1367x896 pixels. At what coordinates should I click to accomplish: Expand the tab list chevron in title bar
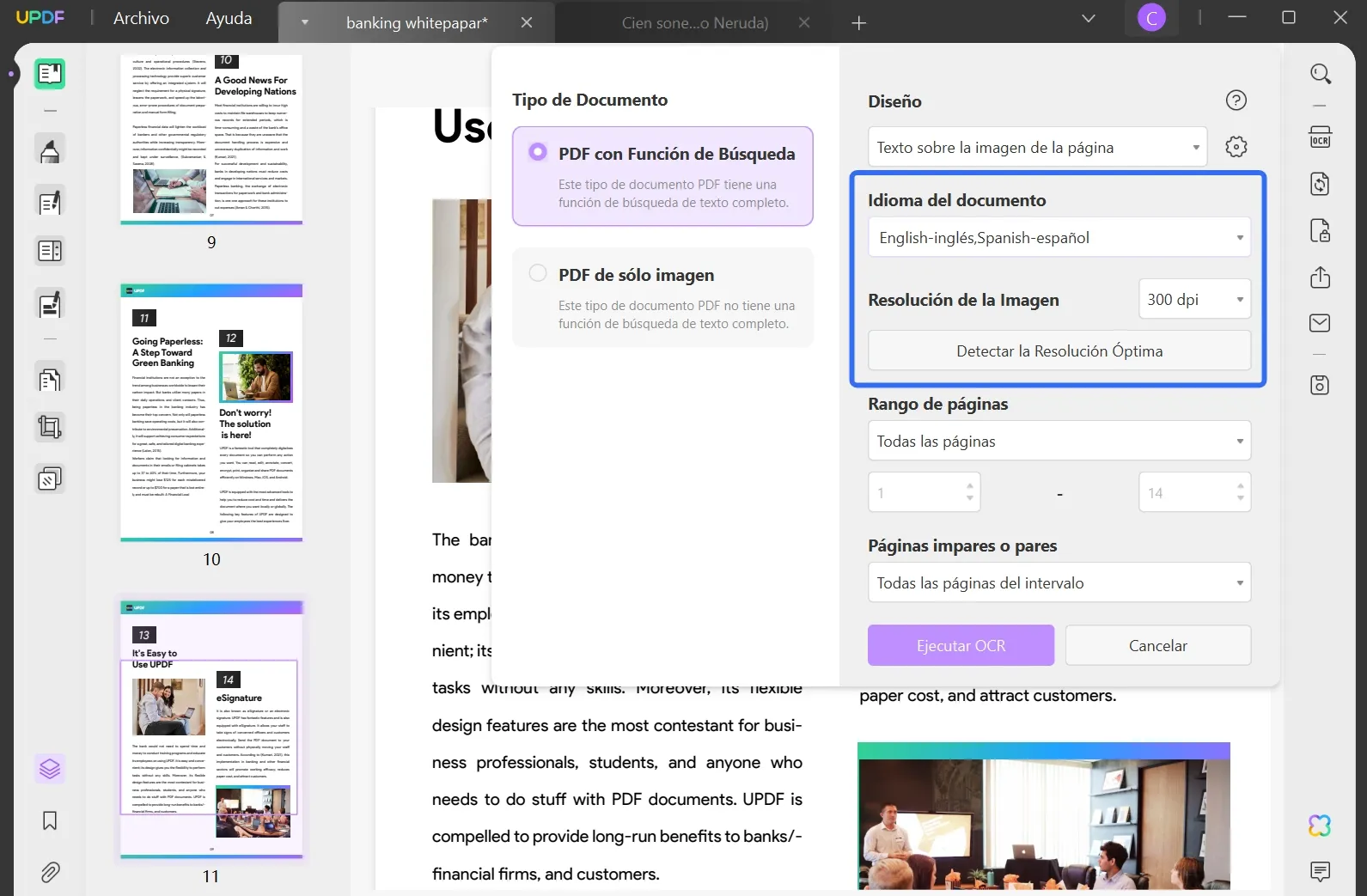[1089, 18]
